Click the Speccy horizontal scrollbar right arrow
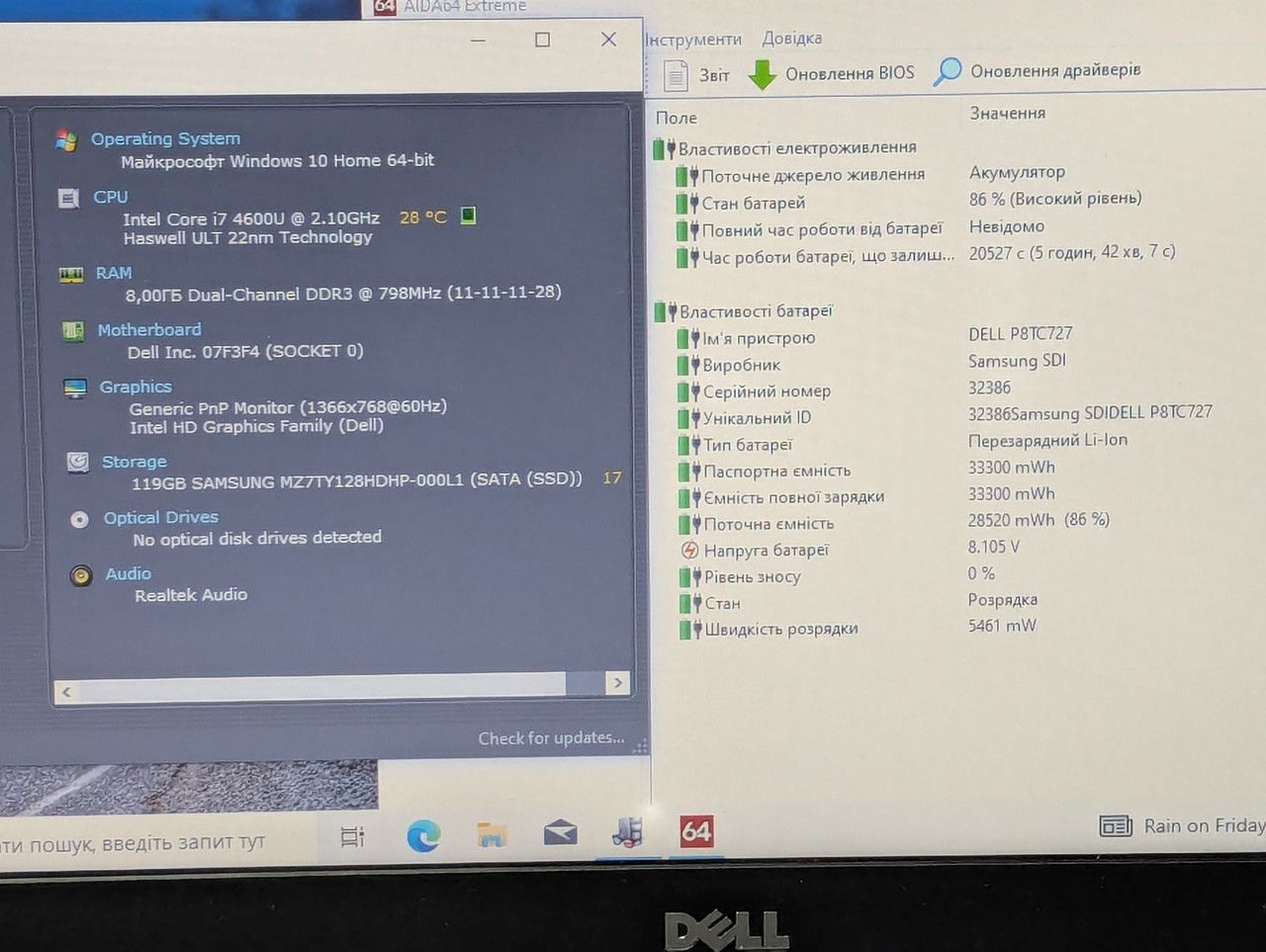Image resolution: width=1266 pixels, height=952 pixels. point(618,682)
